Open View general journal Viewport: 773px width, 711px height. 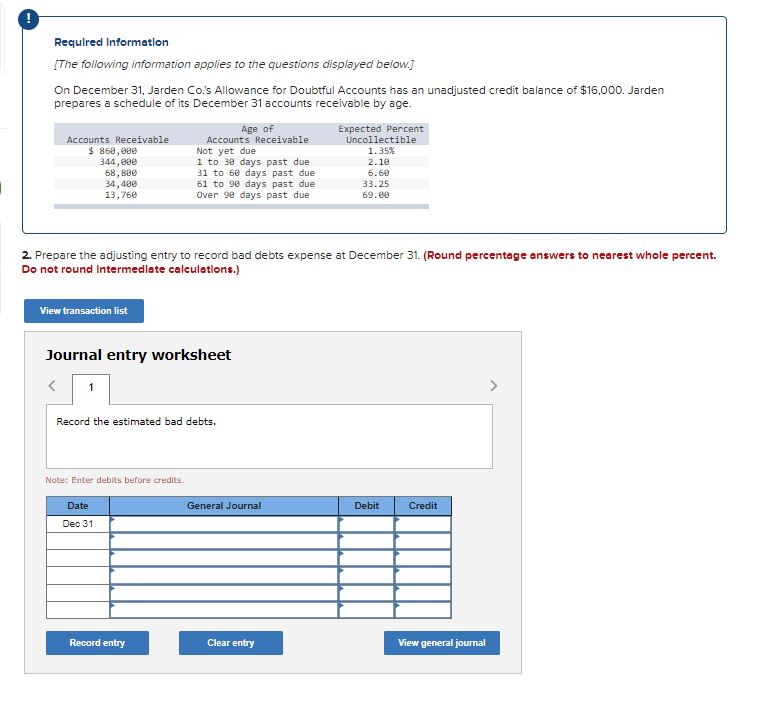[x=442, y=642]
